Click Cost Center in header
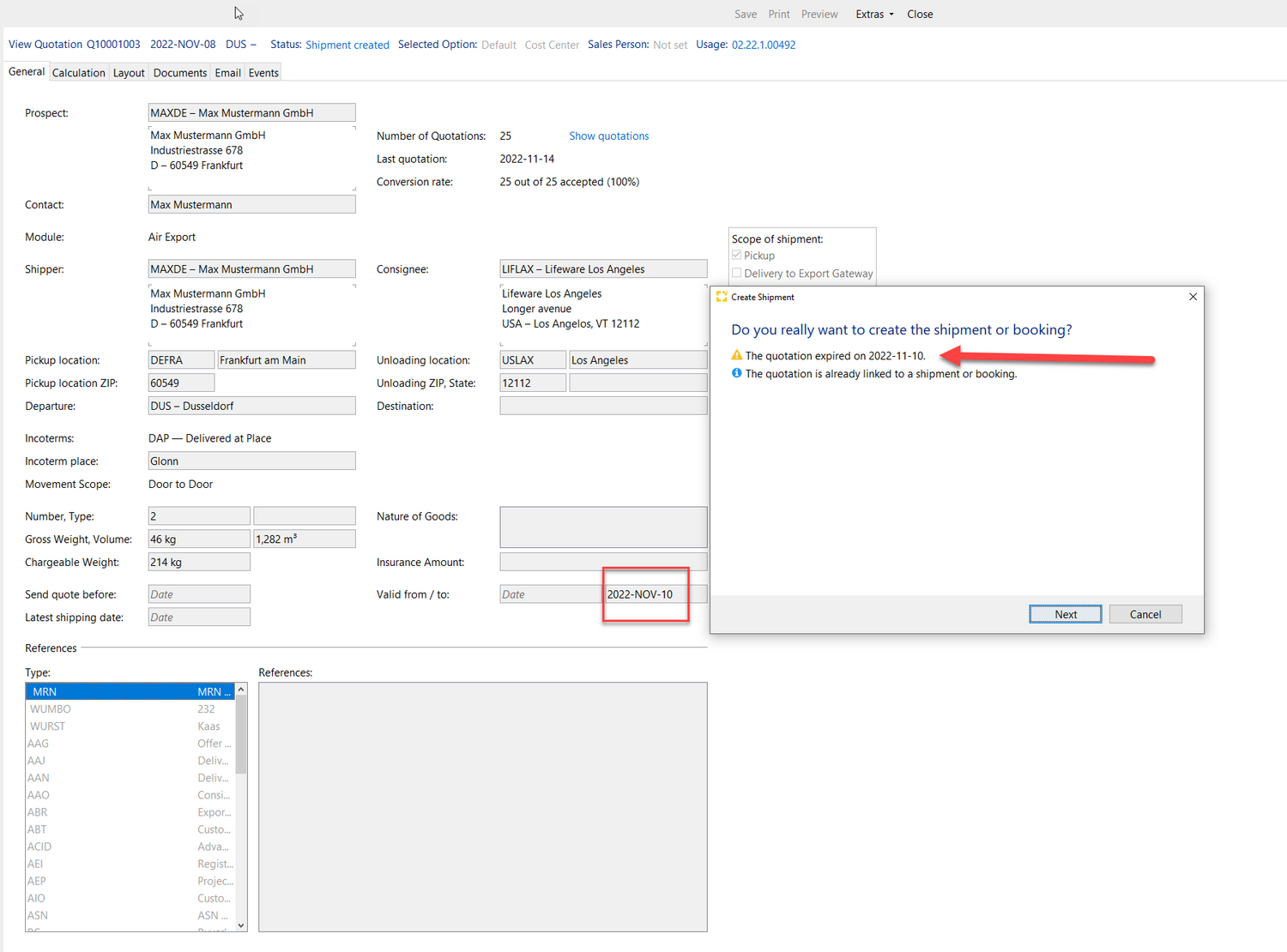Viewport: 1287px width, 952px height. (x=552, y=45)
